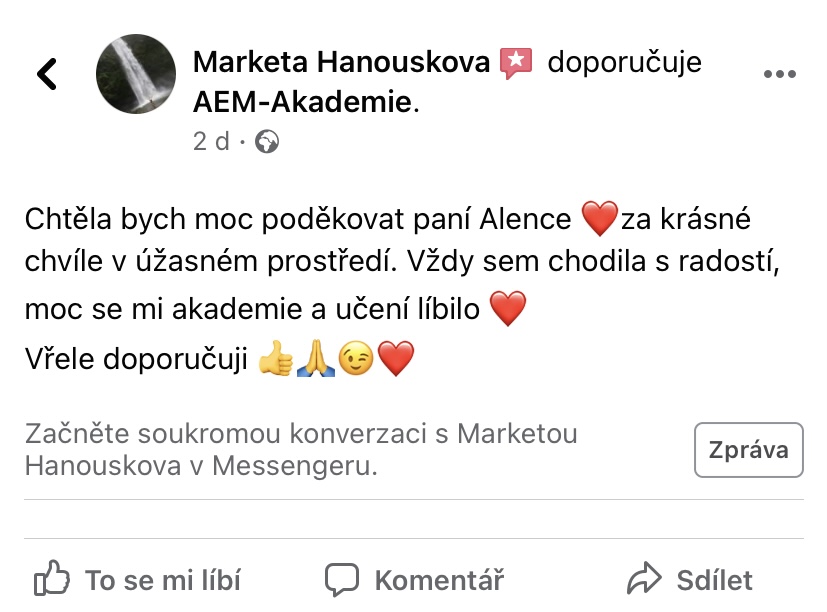Click the globe public visibility icon
The height and width of the screenshot is (612, 827).
267,141
